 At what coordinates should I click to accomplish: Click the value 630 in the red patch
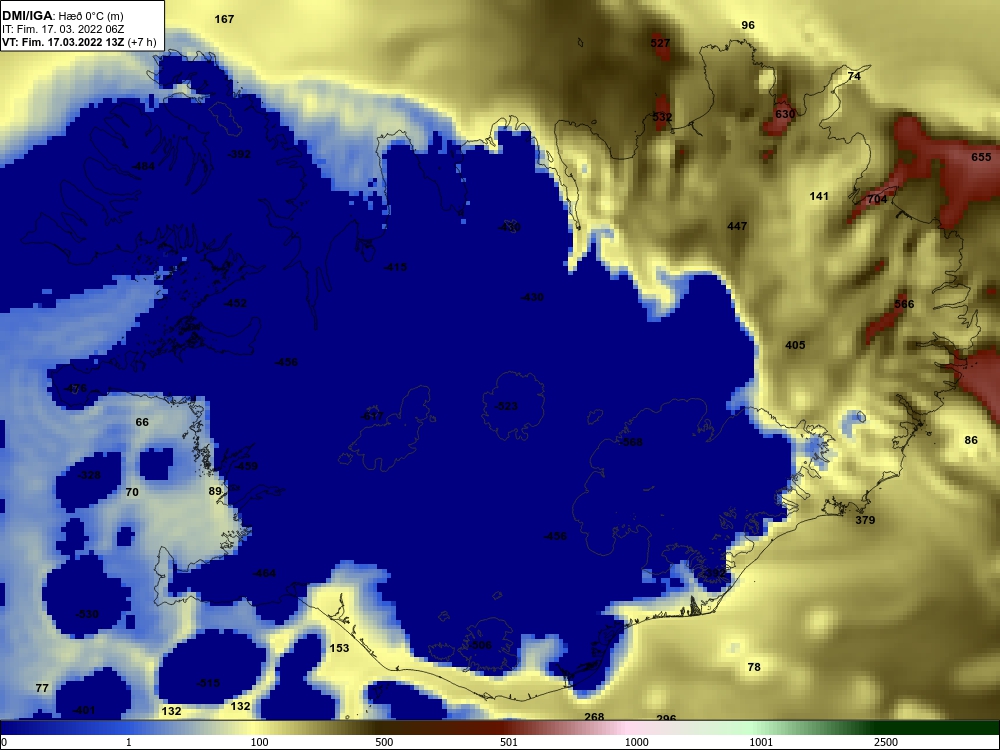tap(784, 114)
